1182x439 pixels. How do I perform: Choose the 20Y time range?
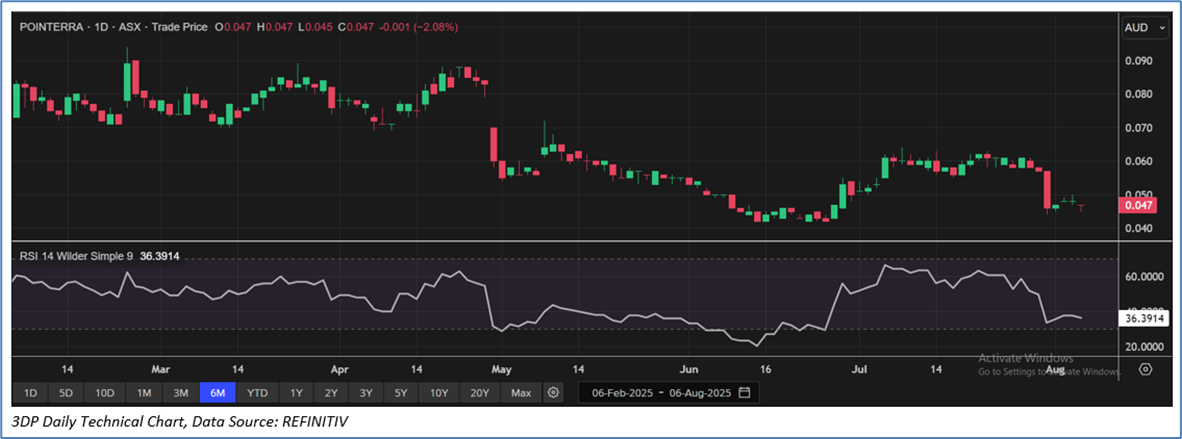(x=480, y=392)
